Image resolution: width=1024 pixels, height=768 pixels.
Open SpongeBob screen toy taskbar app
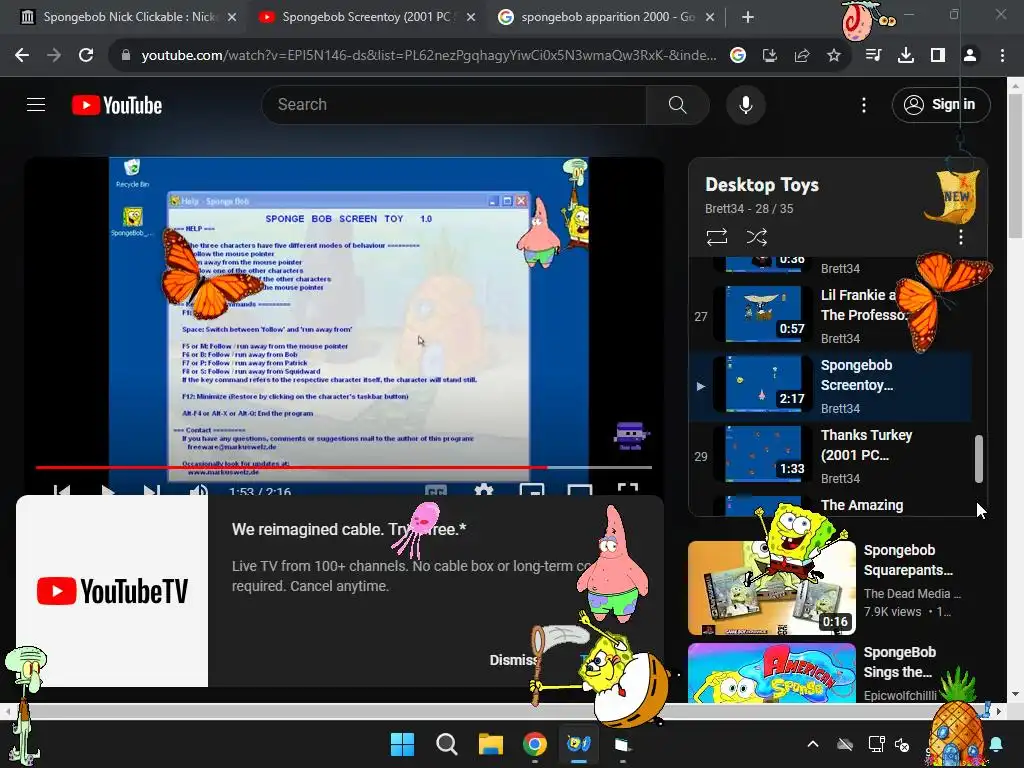(579, 744)
